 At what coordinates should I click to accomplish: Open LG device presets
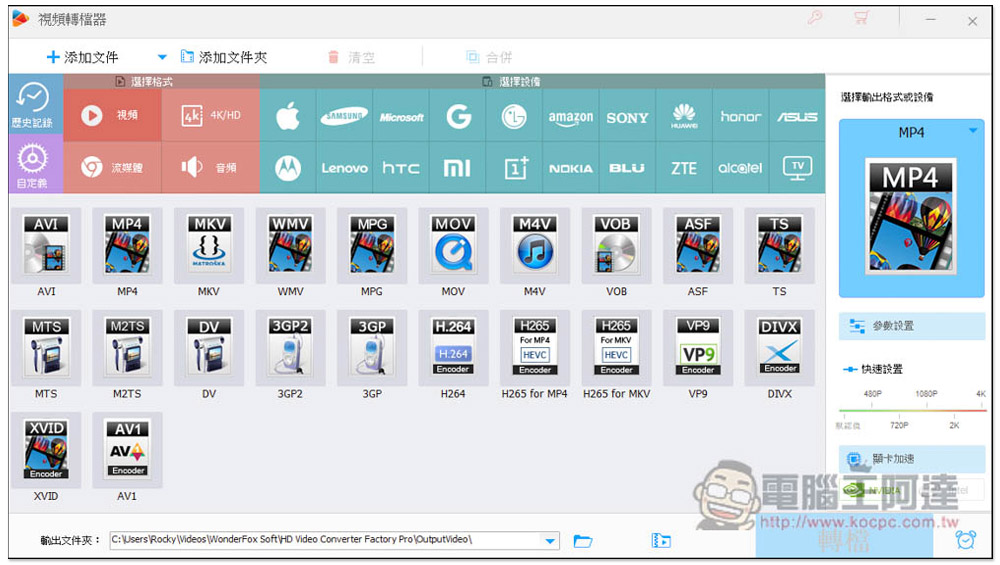pyautogui.click(x=514, y=116)
